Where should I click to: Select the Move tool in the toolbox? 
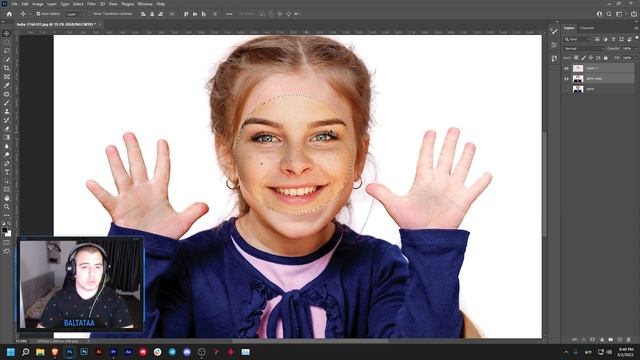click(x=7, y=33)
